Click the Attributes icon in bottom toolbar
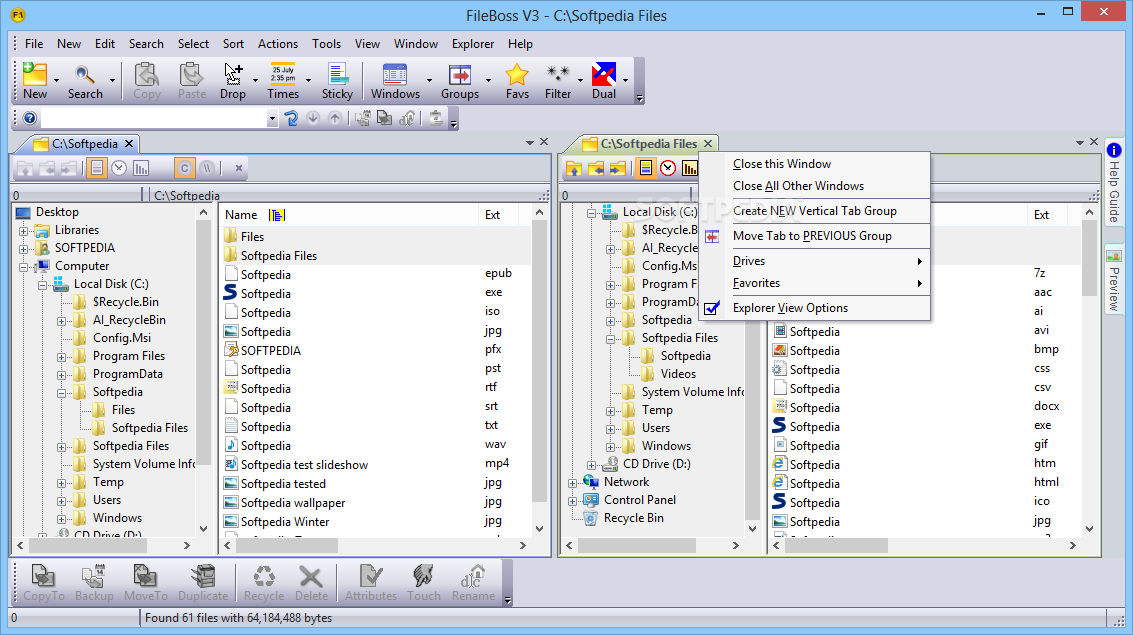Image resolution: width=1133 pixels, height=635 pixels. point(371,583)
